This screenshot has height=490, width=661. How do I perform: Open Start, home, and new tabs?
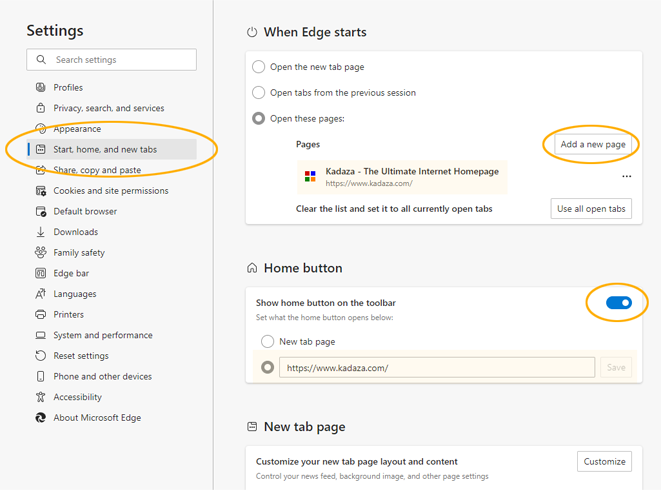(x=111, y=149)
